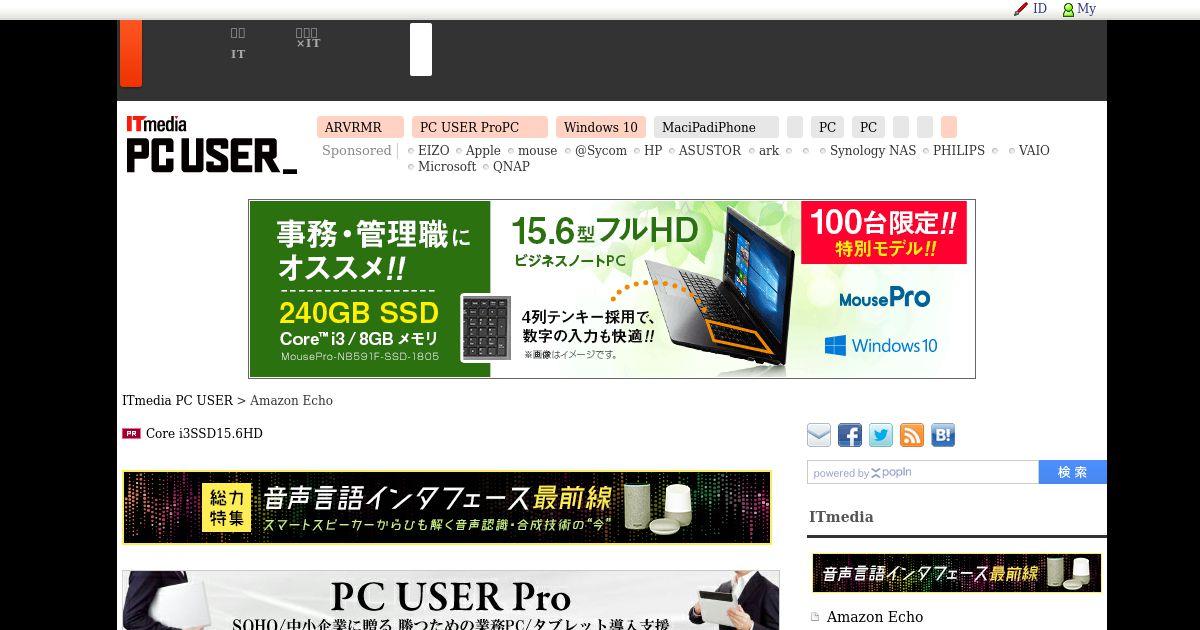Screen dimensions: 1200x630
Task: Click the white block in the dark header
Action: click(x=421, y=49)
